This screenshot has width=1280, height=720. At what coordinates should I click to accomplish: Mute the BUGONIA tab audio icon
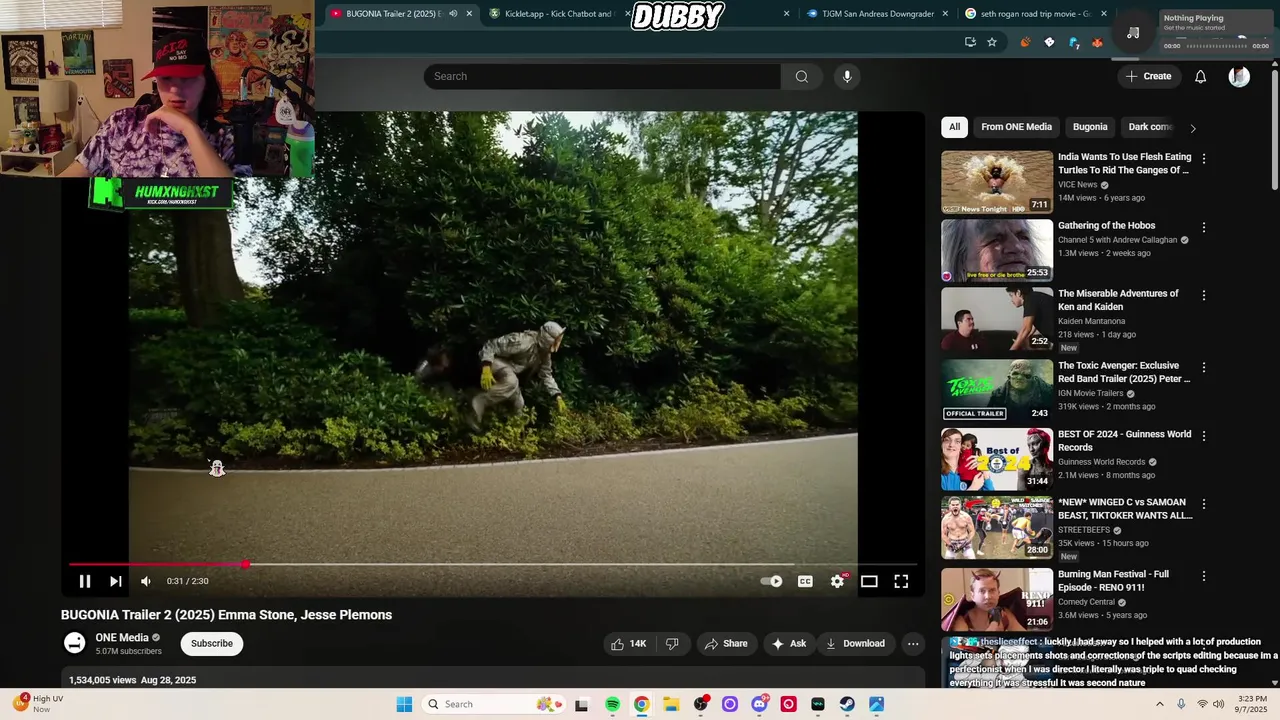click(453, 14)
